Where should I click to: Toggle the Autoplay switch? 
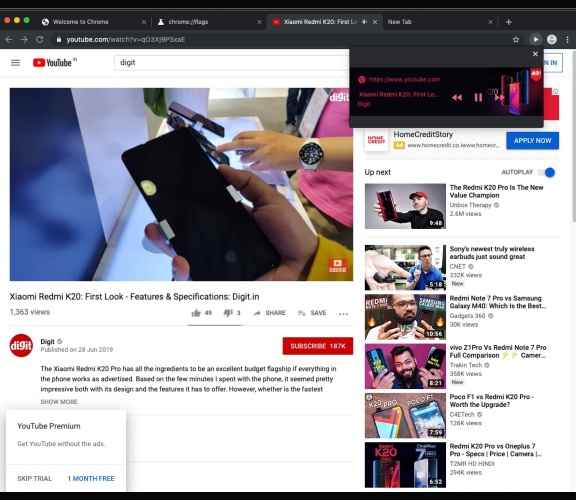tap(547, 172)
